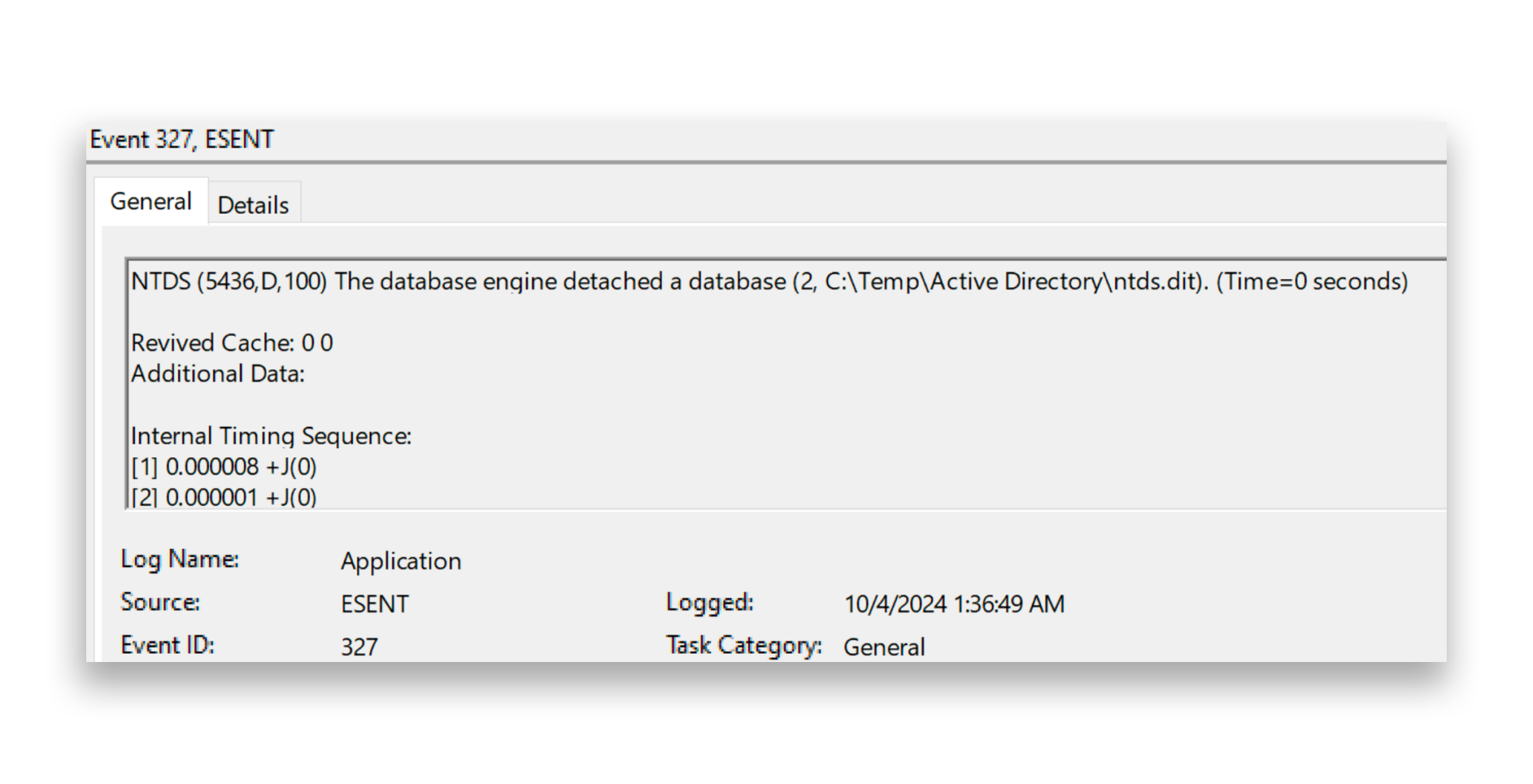The width and height of the screenshot is (1533, 784).
Task: Select the General tab
Action: pyautogui.click(x=151, y=200)
